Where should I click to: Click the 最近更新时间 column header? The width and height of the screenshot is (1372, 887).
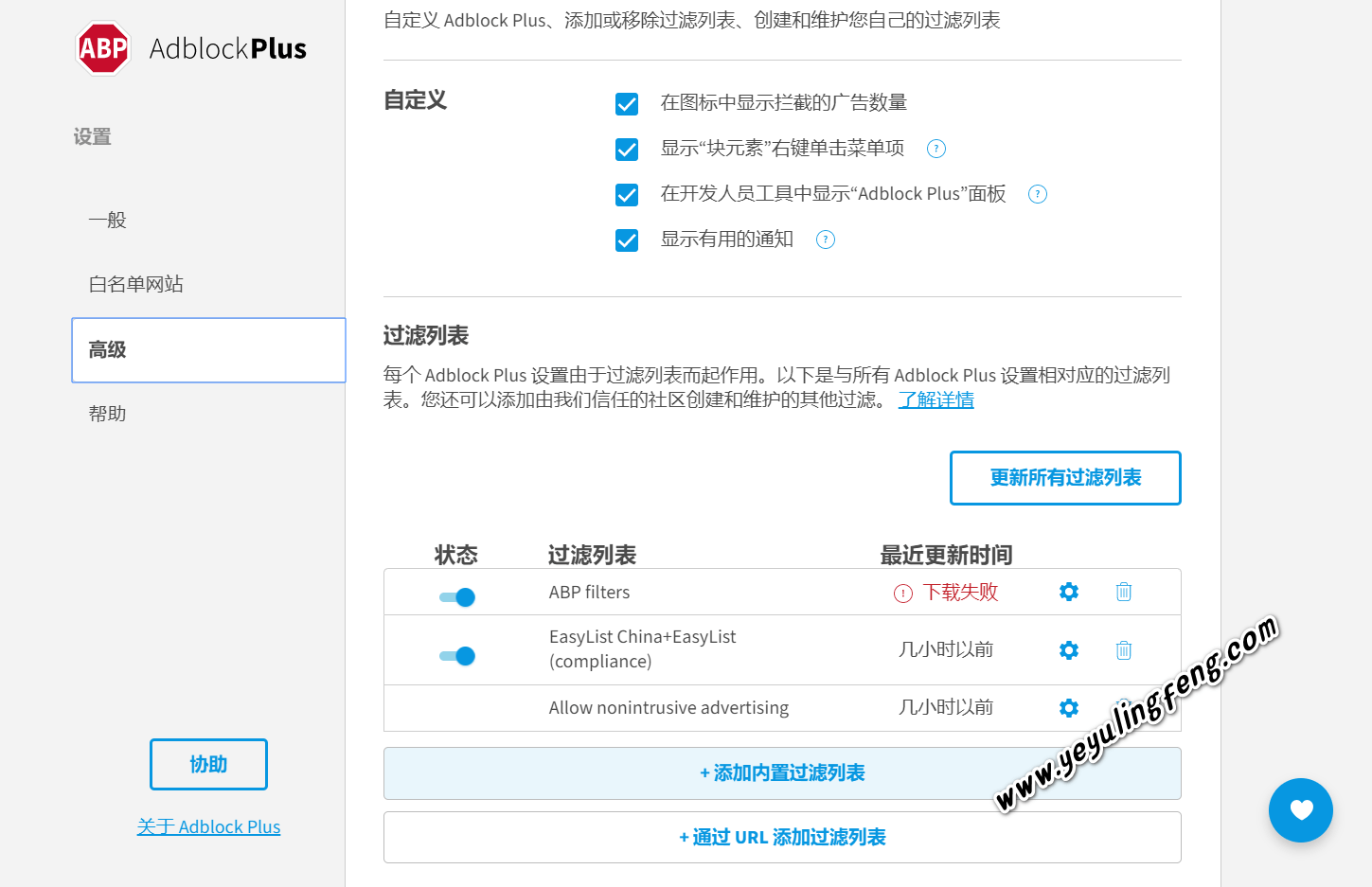(x=947, y=555)
